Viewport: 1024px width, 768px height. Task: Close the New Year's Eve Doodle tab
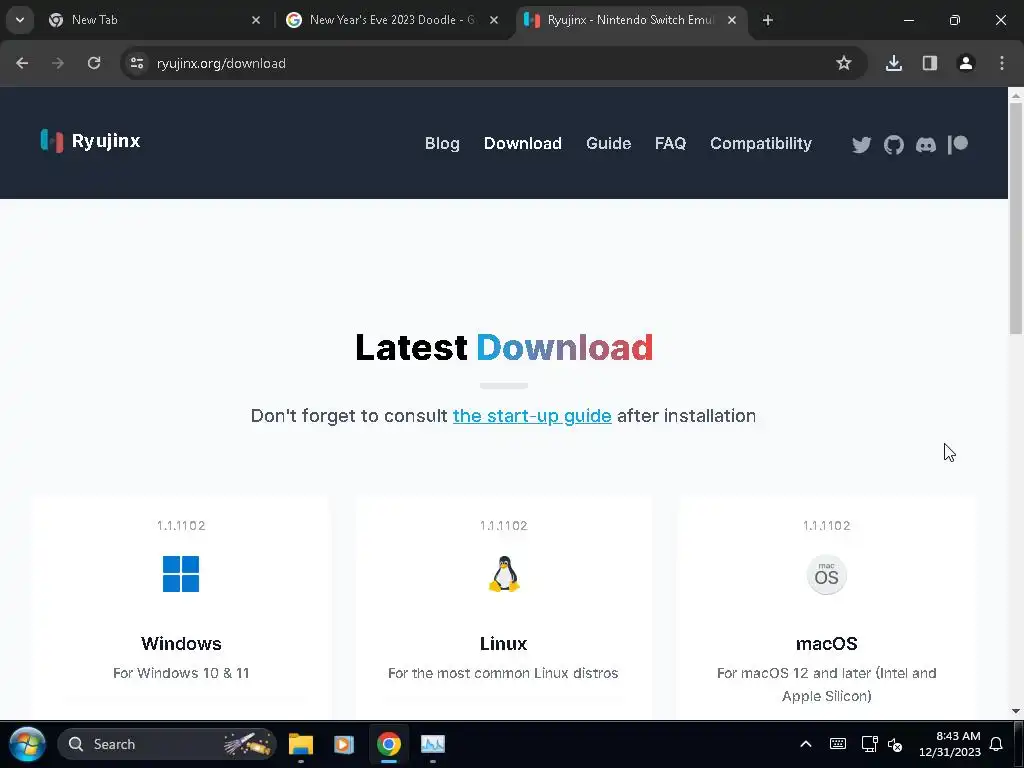494,20
